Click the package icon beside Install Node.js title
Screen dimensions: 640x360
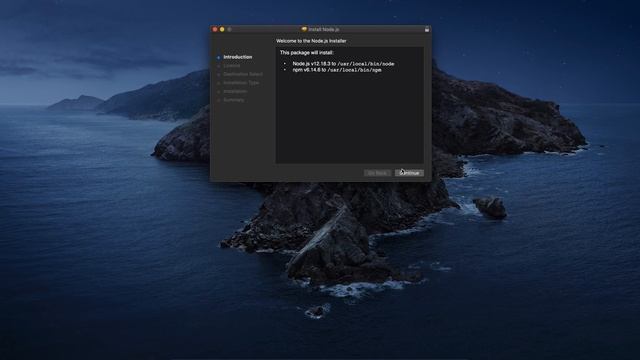click(304, 29)
